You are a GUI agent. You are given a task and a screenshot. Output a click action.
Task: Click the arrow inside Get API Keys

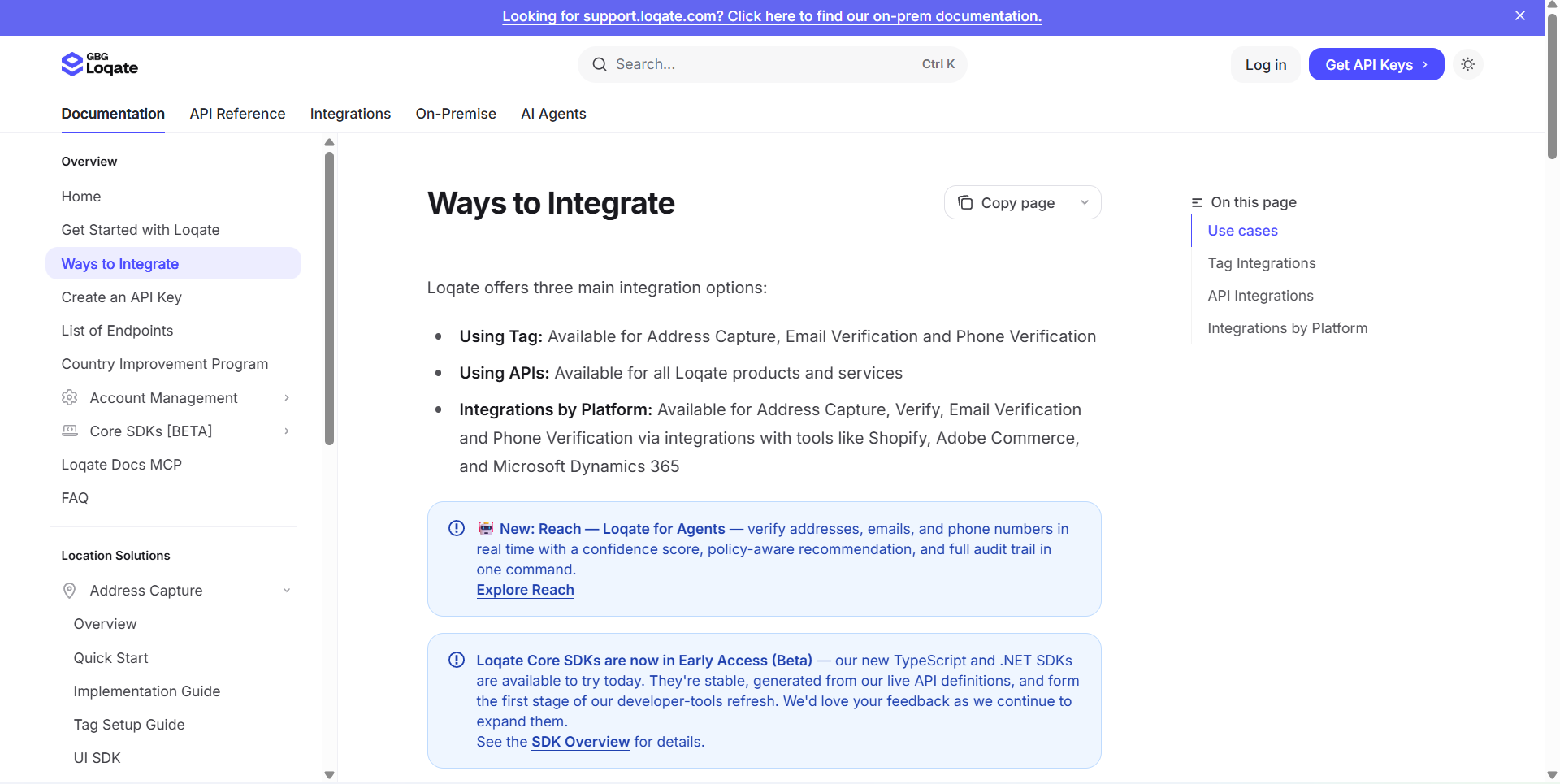1425,64
